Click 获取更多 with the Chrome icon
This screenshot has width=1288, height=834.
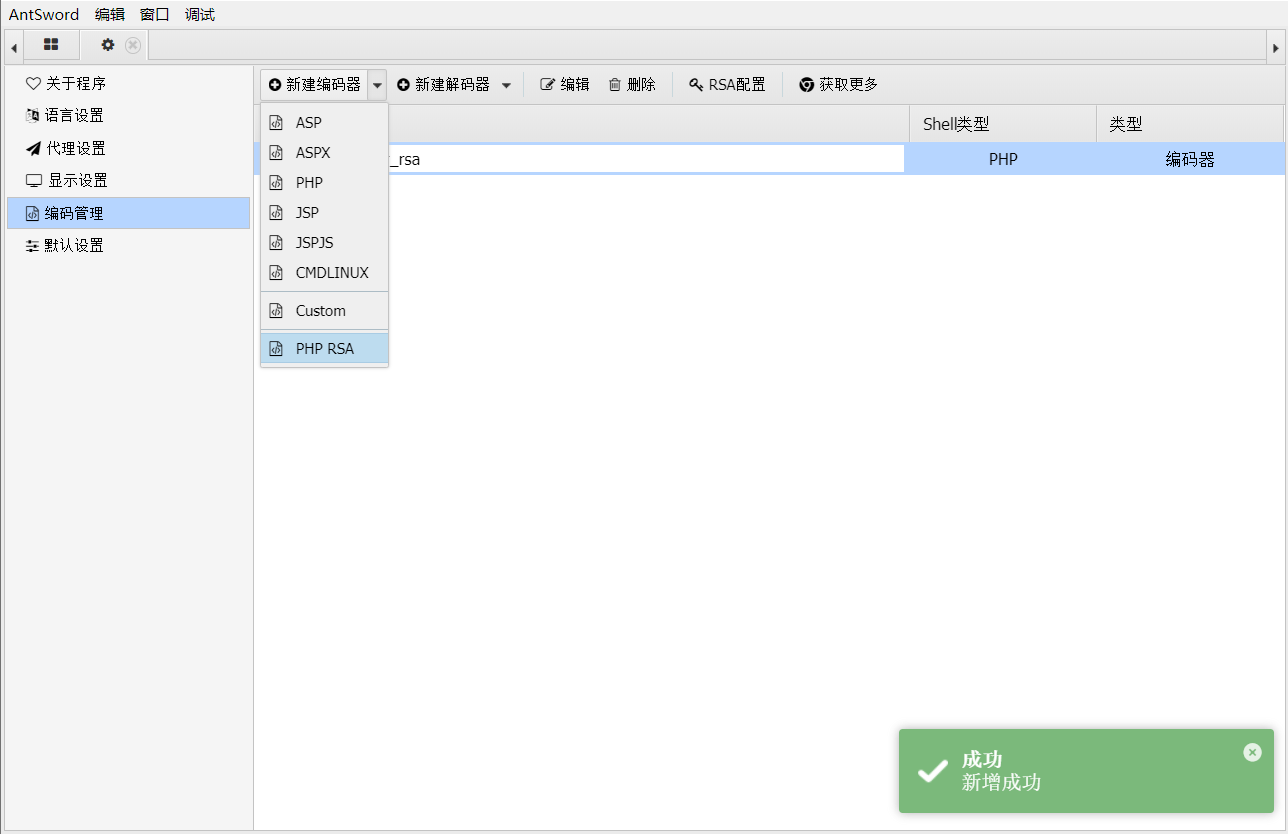(838, 85)
